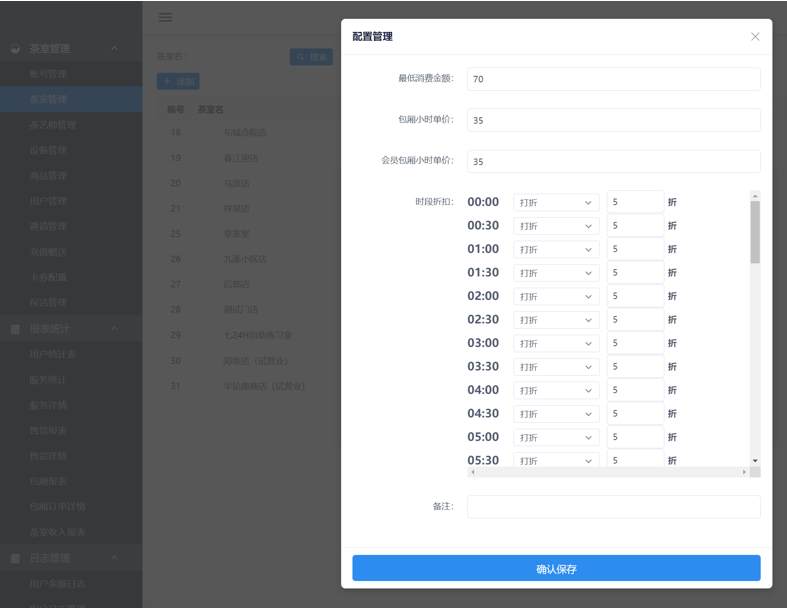Click the 报表统计 section icon

pyautogui.click(x=16, y=329)
